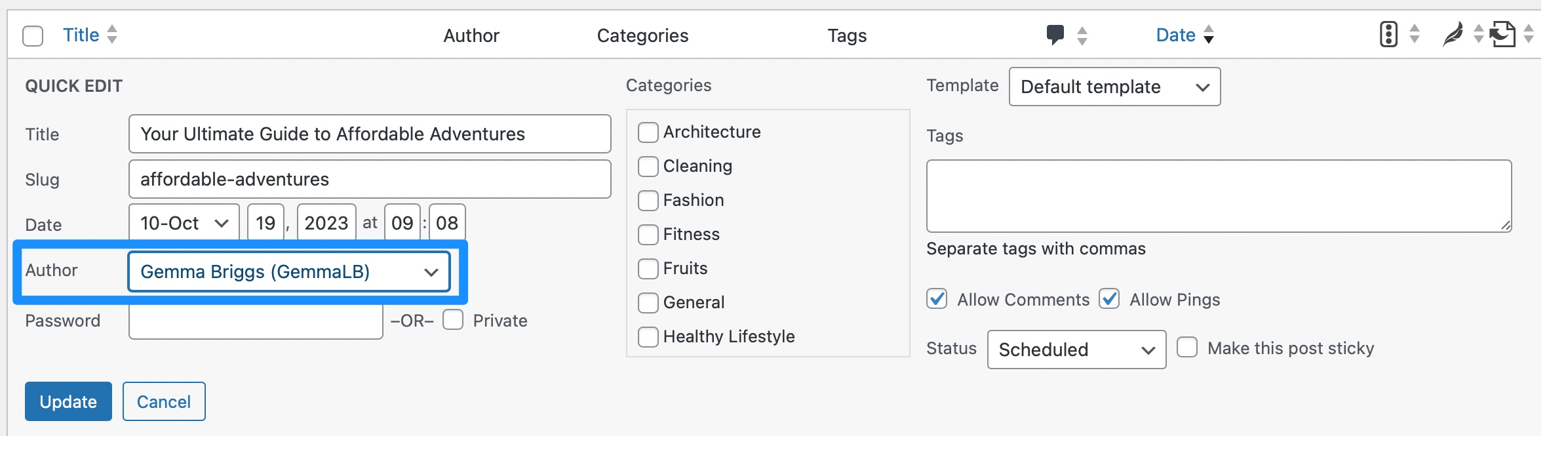Open the Status dropdown showing Scheduled
Image resolution: width=1568 pixels, height=463 pixels.
[1076, 350]
